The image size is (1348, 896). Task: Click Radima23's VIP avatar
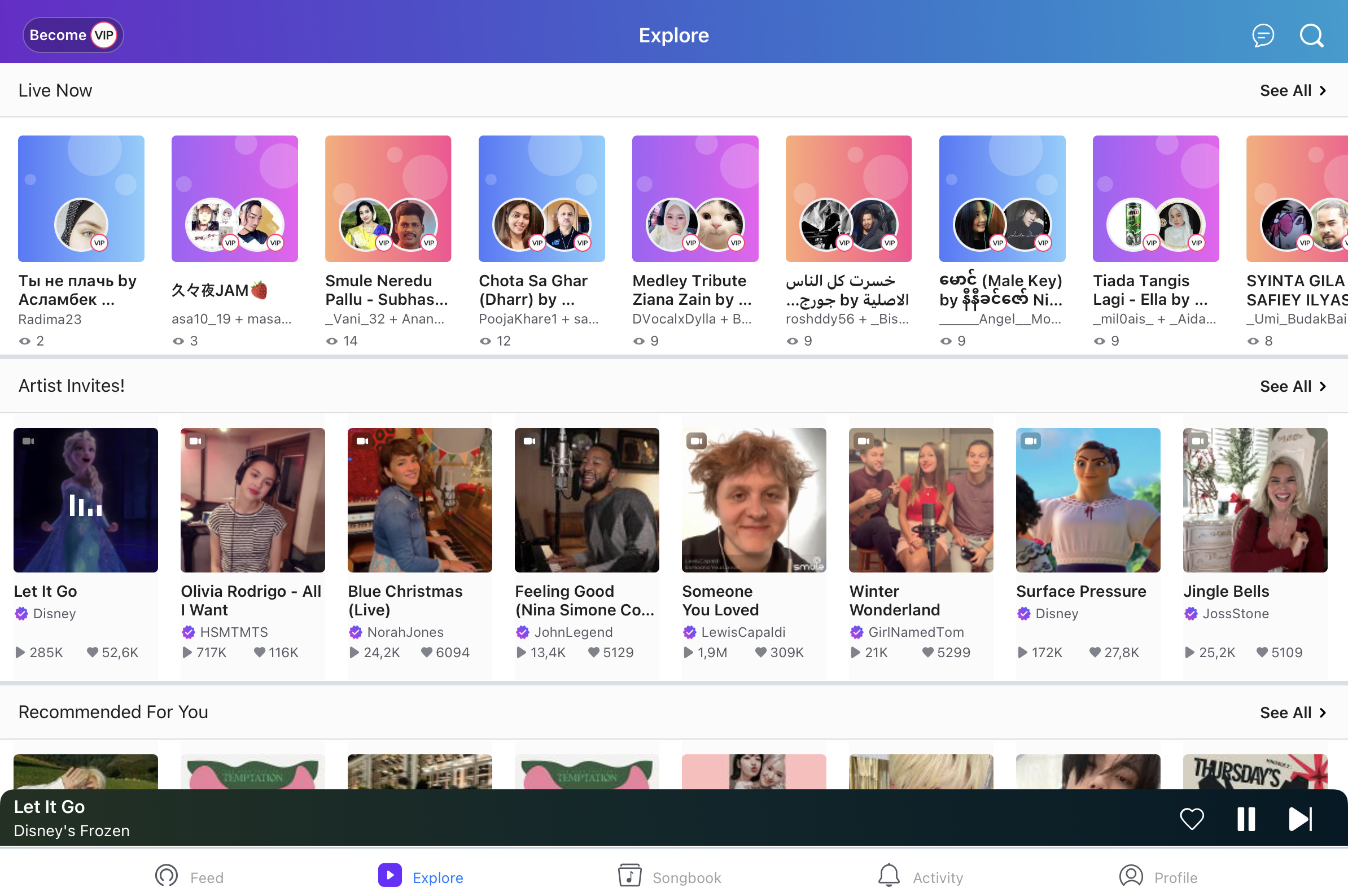click(81, 225)
